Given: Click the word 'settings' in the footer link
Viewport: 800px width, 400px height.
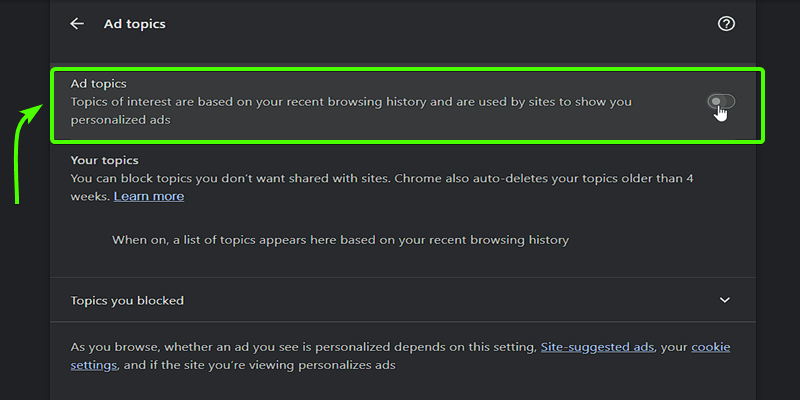Looking at the screenshot, I should [94, 365].
